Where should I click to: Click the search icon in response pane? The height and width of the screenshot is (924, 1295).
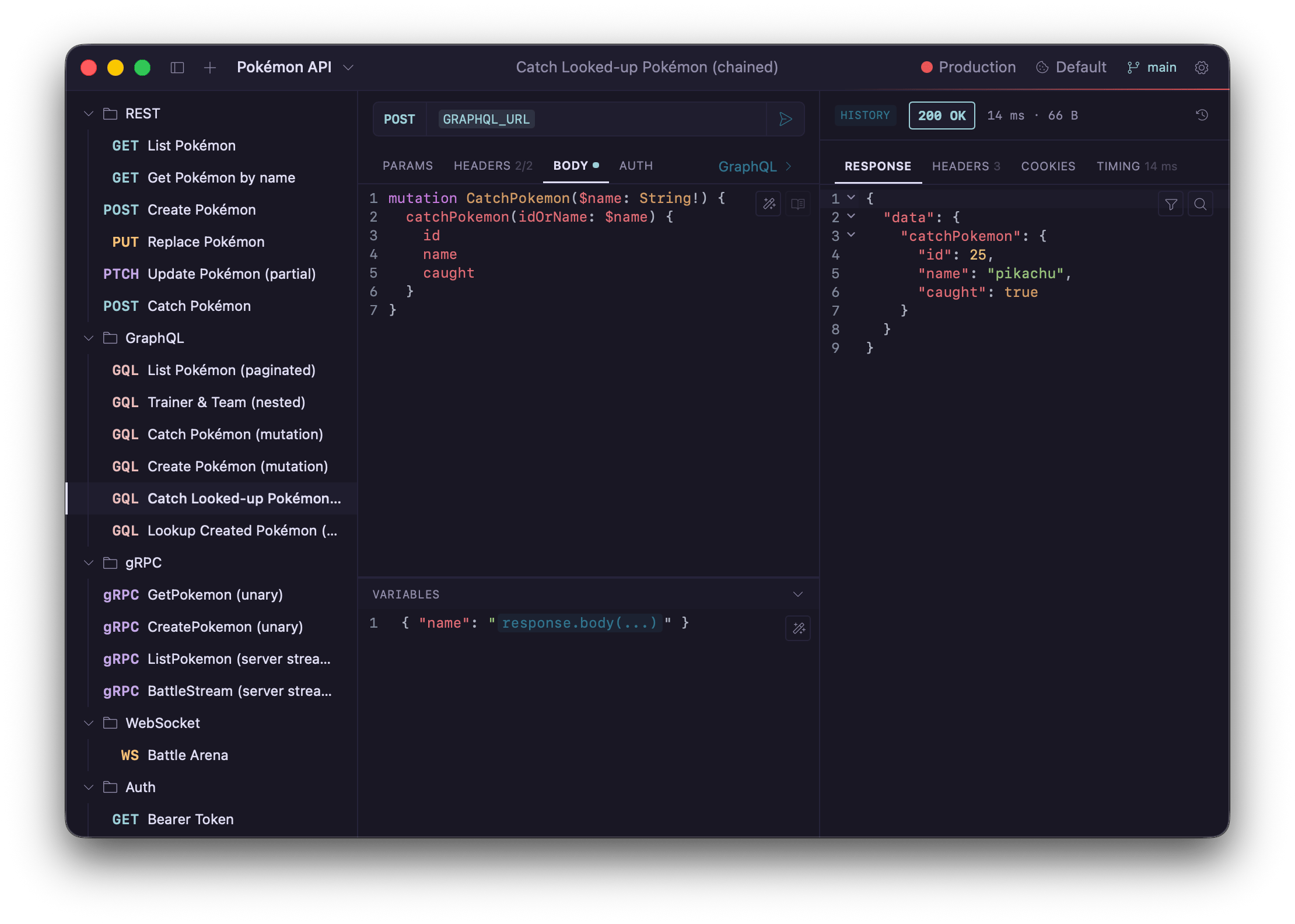(1200, 204)
